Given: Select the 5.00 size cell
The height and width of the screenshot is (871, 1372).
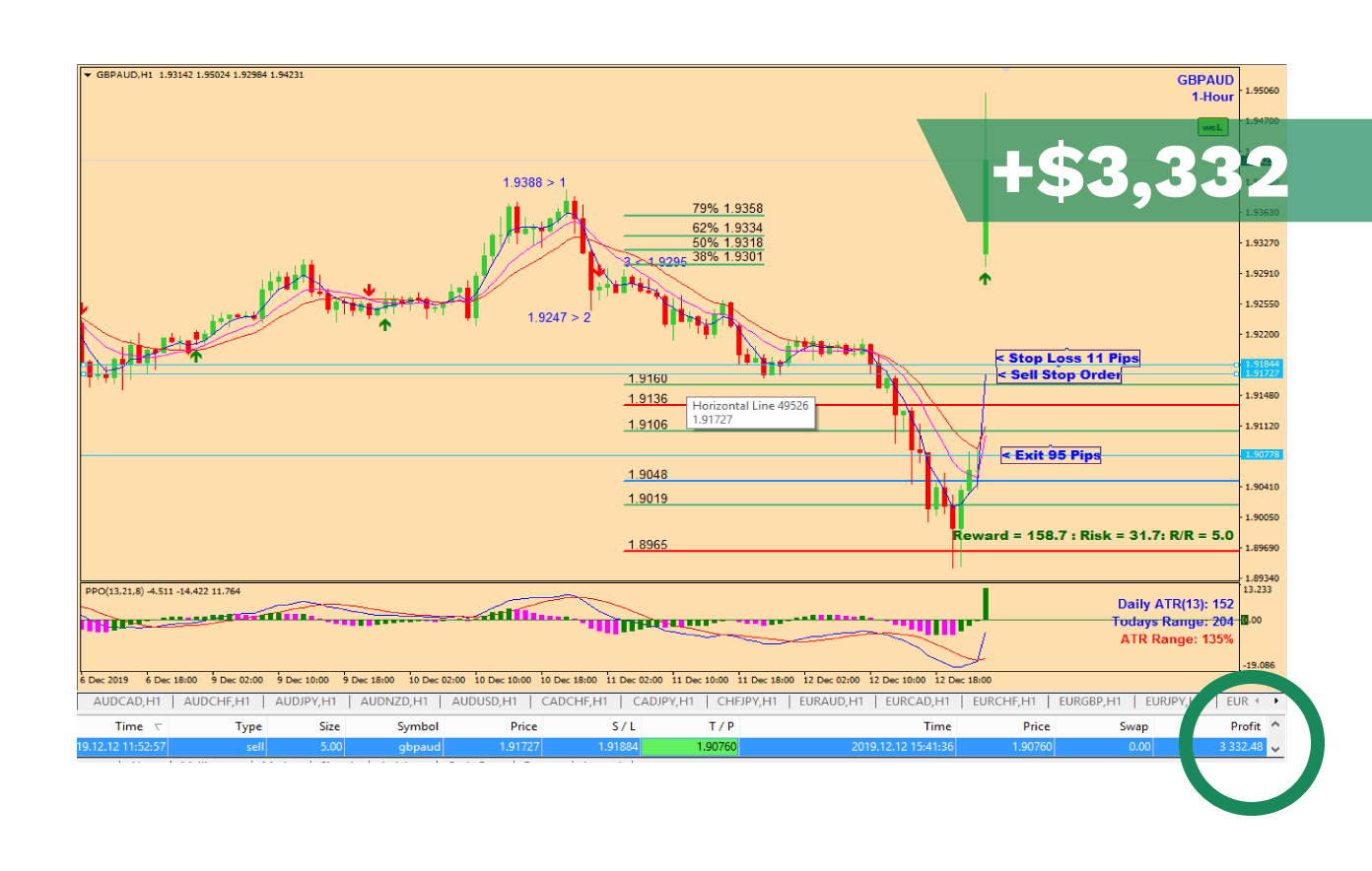Looking at the screenshot, I should [307, 747].
